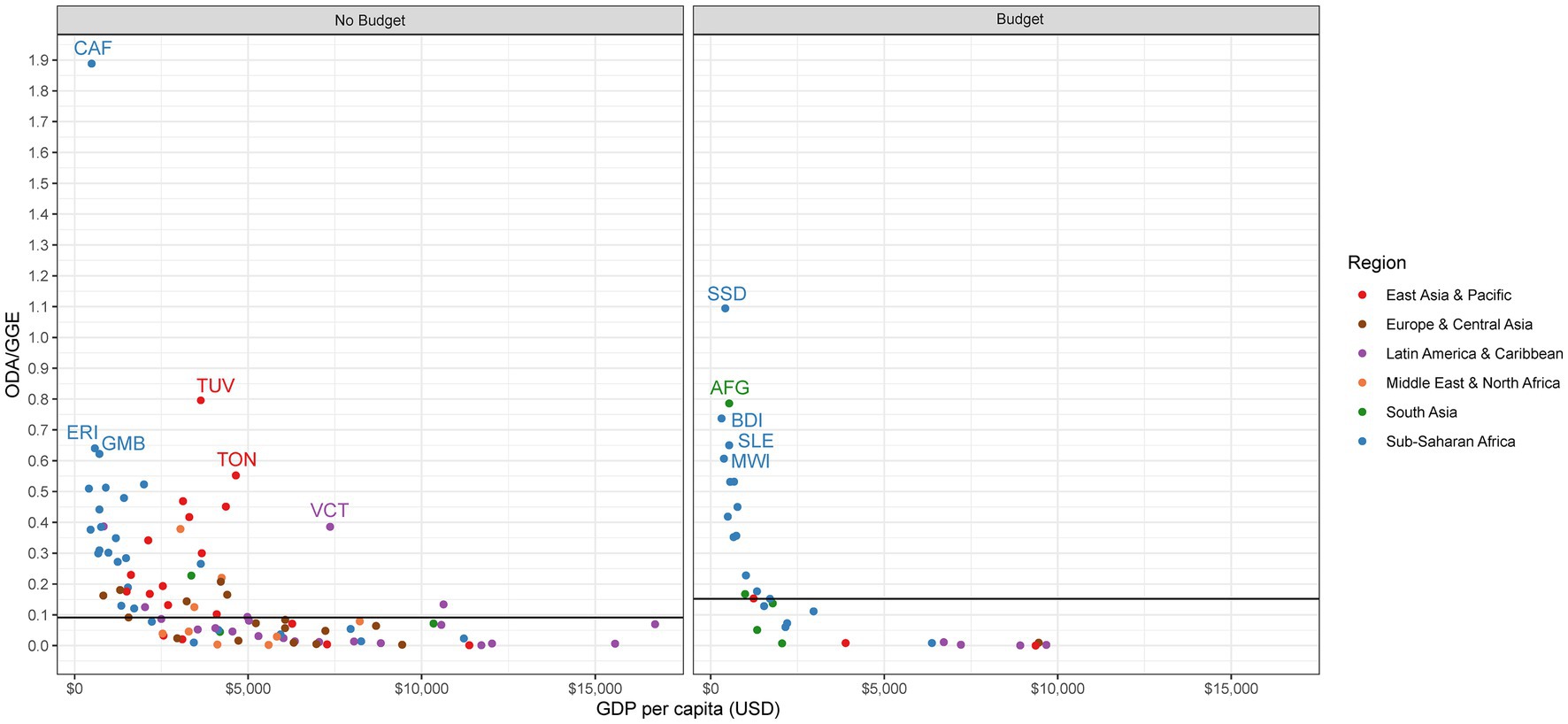Click the Latin America & Caribbean legend swatch
Viewport: 1568px width, 724px height.
tap(1363, 353)
